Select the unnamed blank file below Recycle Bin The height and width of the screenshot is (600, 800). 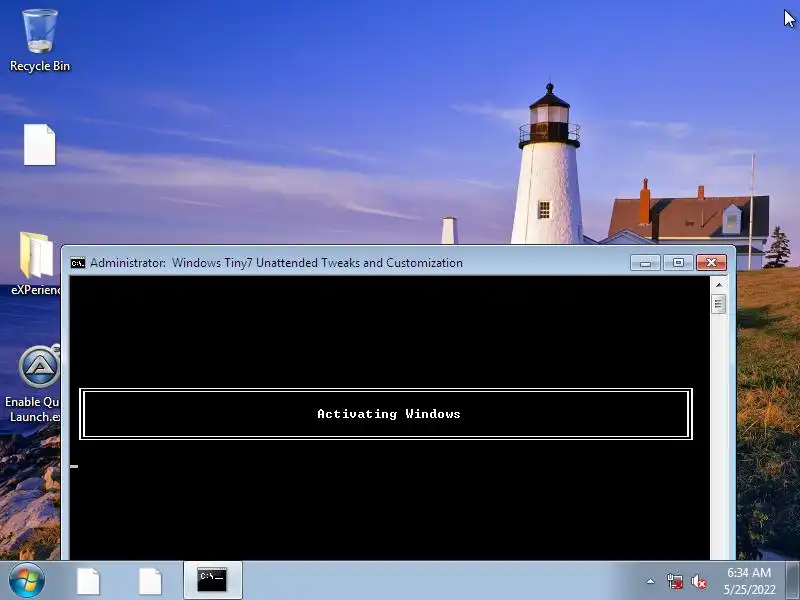coord(40,145)
